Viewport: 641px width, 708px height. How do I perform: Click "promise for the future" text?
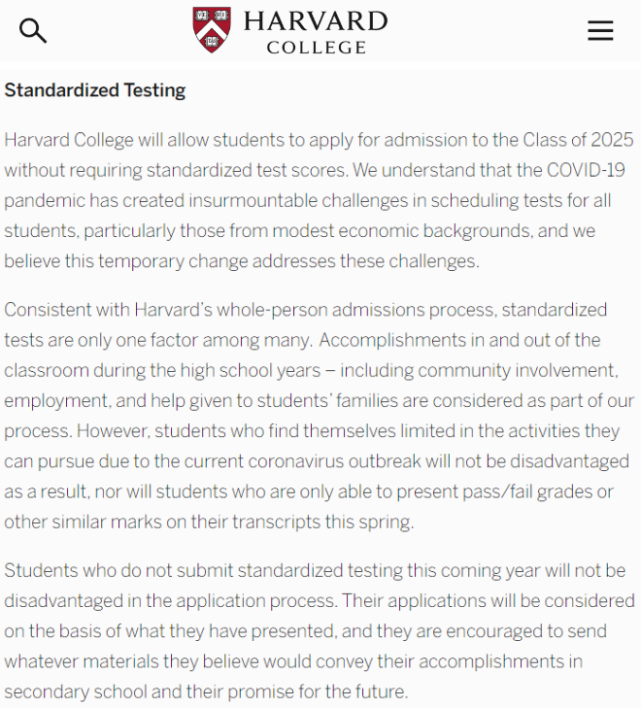click(319, 690)
